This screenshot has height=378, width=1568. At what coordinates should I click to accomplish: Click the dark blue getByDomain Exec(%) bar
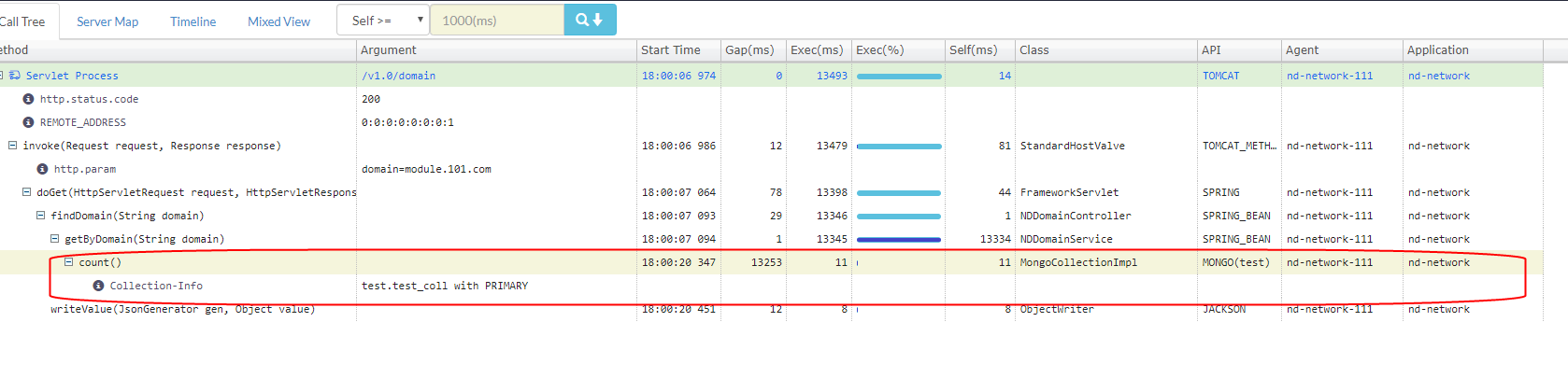tap(899, 239)
